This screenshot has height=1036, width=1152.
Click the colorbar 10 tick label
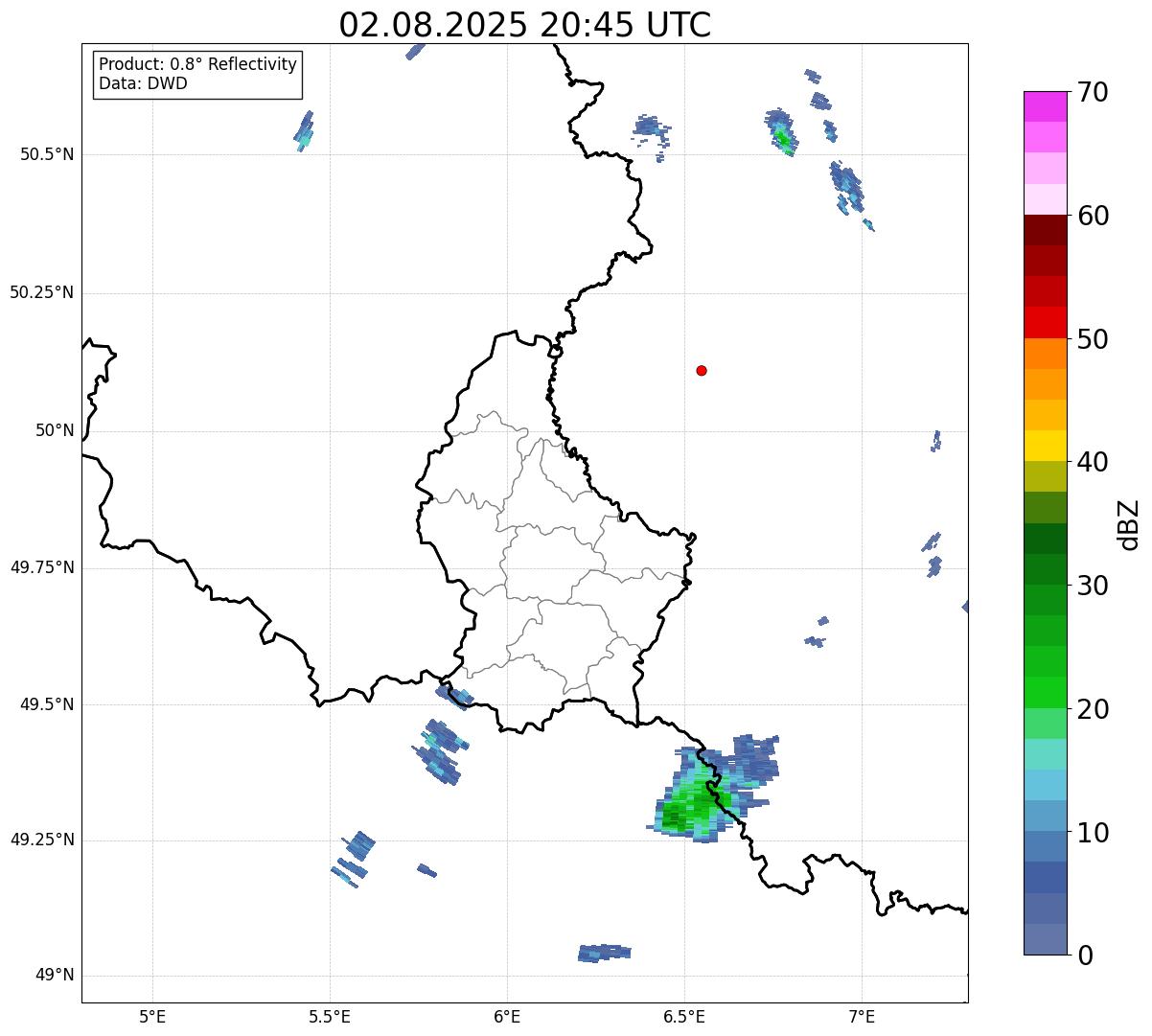[1093, 832]
